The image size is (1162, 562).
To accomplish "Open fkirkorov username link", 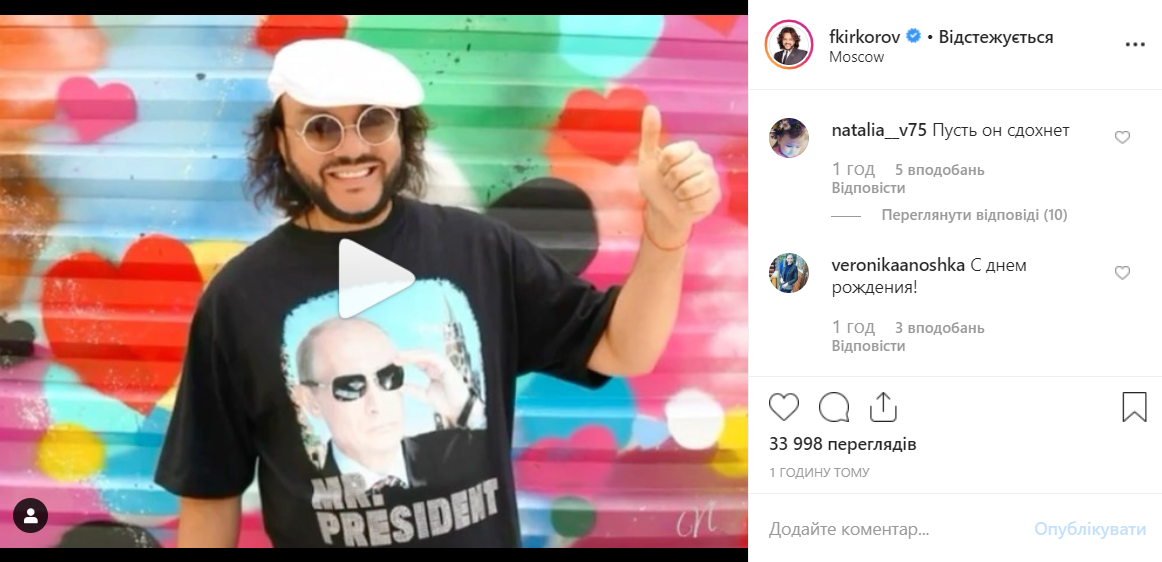I will point(864,37).
